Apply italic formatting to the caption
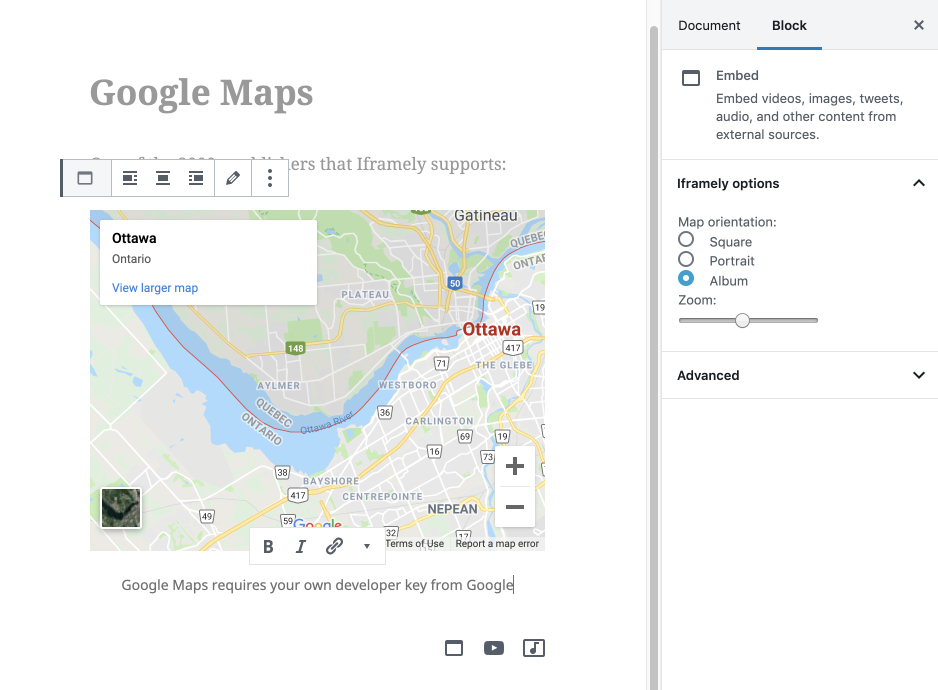Screen dimensions: 938x690 pos(301,546)
